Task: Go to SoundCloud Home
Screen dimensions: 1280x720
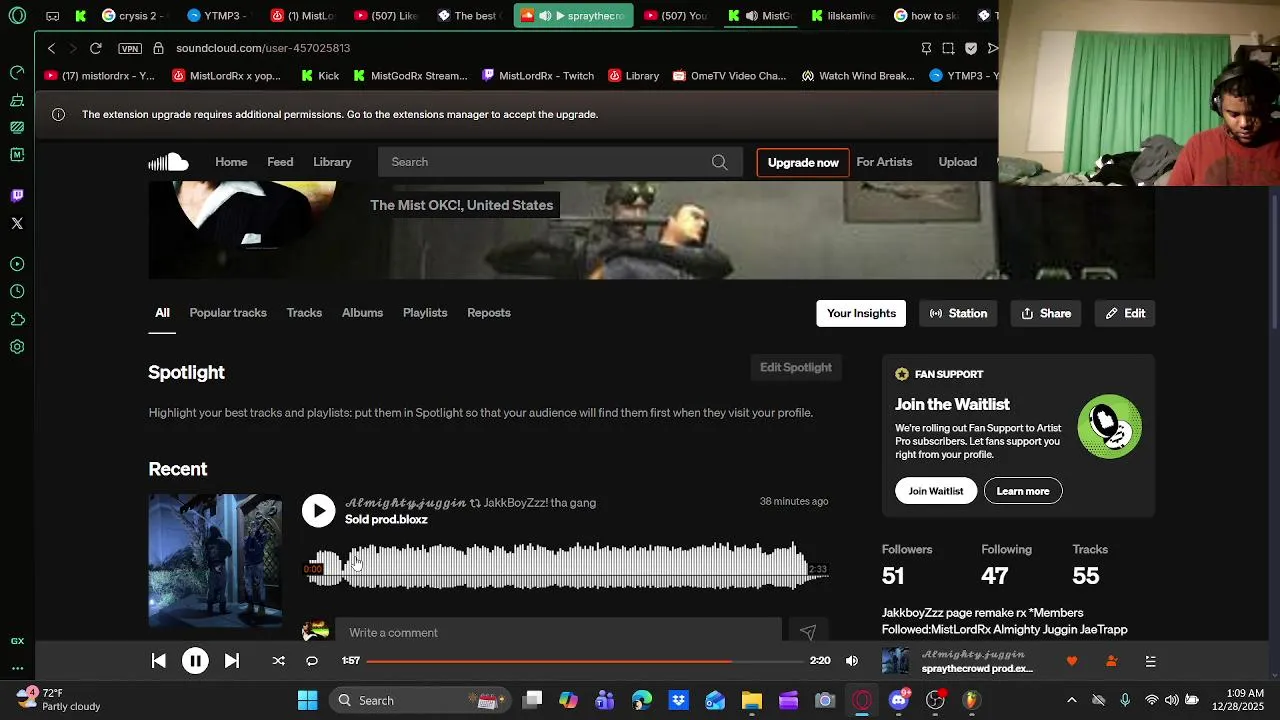Action: point(231,162)
